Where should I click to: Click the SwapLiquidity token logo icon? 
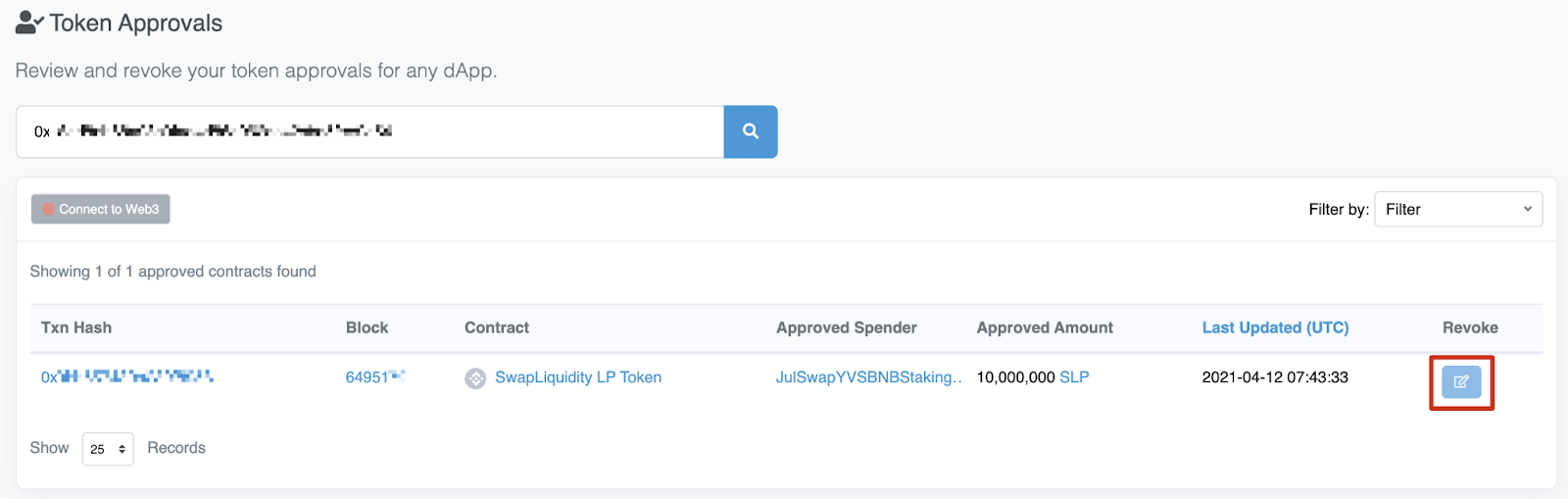[x=475, y=378]
